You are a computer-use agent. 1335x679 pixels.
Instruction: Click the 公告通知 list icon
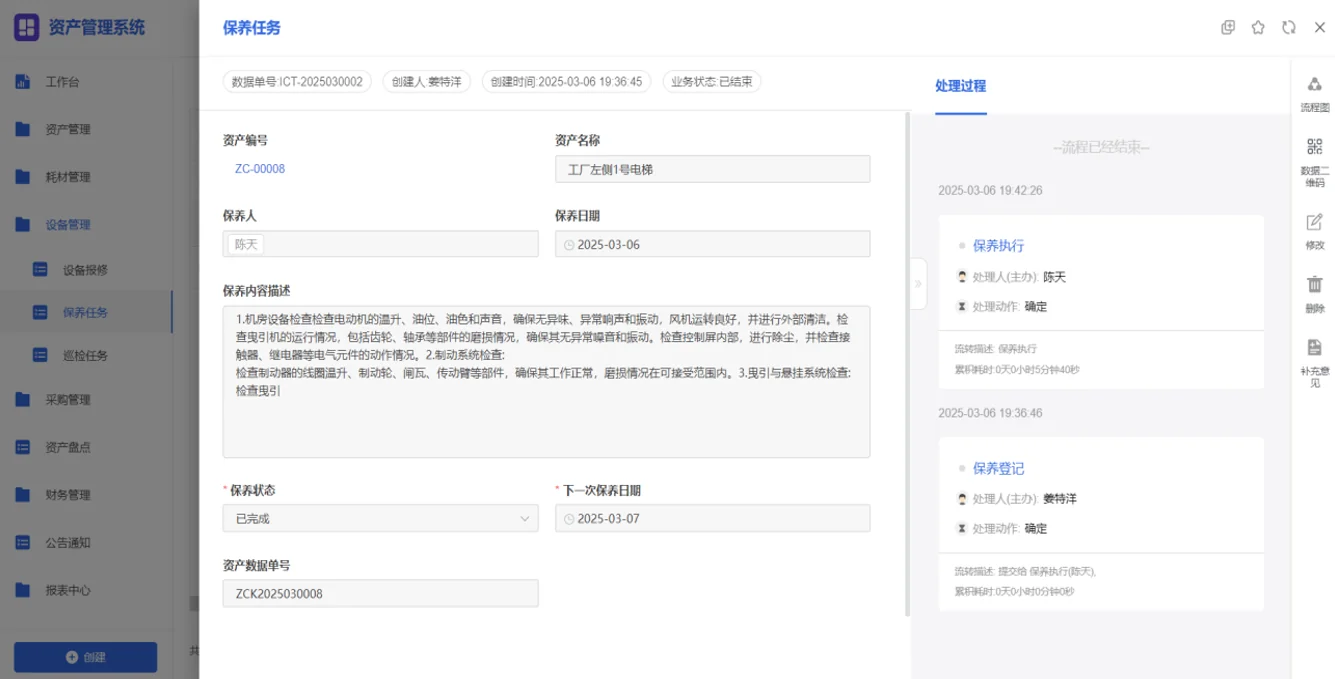pyautogui.click(x=22, y=543)
